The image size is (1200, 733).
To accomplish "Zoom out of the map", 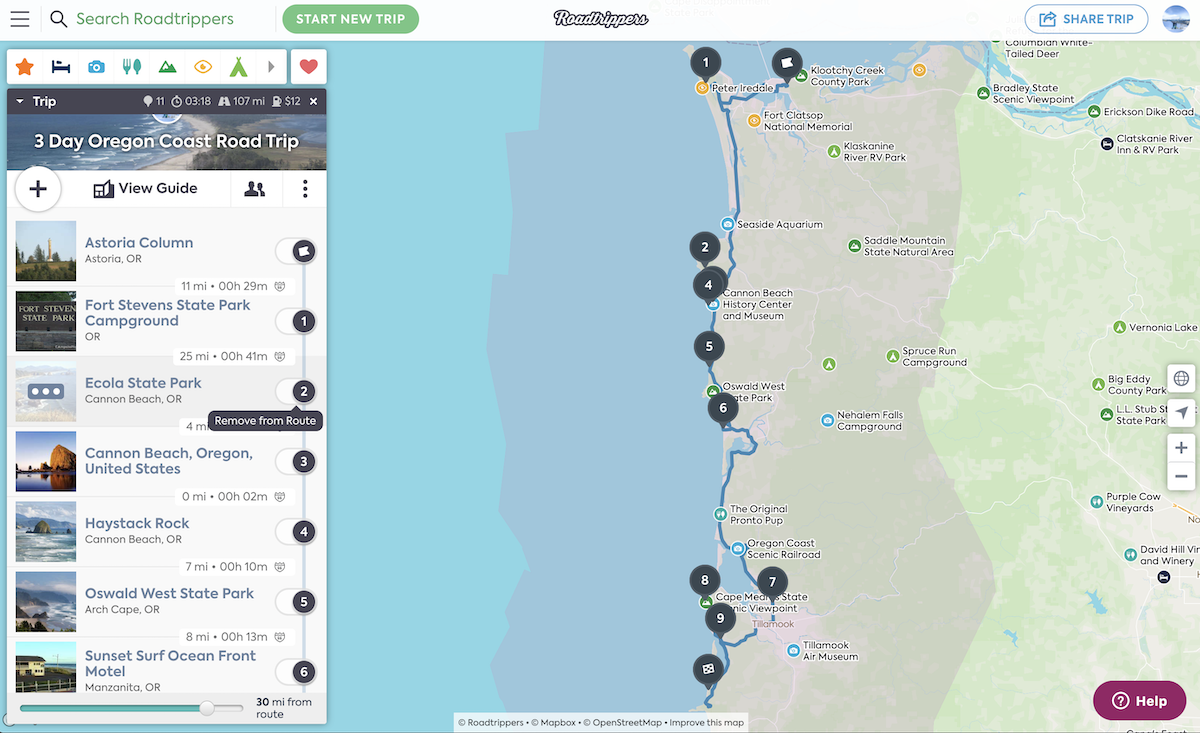I will tap(1182, 477).
